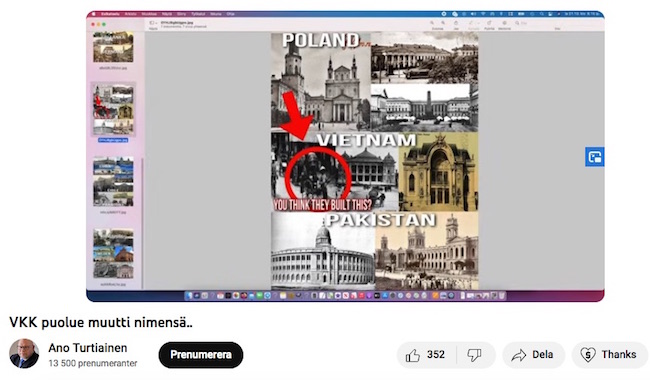This screenshot has height=380, width=650.
Task: Open the Arkisto menu
Action: [131, 14]
